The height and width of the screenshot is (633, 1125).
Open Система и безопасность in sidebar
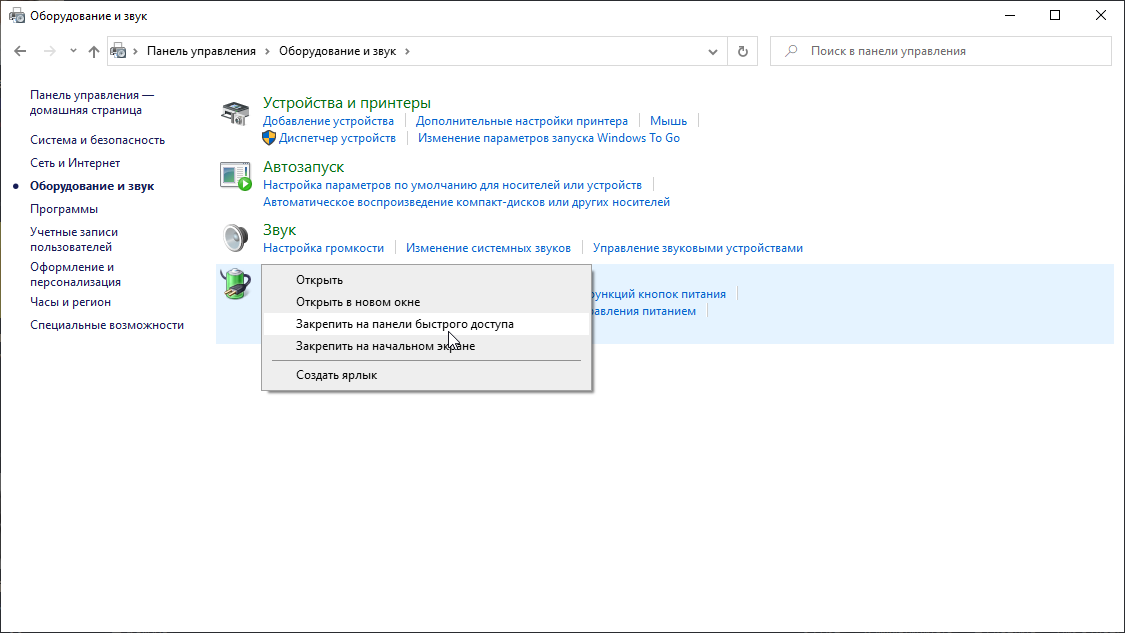tap(97, 140)
